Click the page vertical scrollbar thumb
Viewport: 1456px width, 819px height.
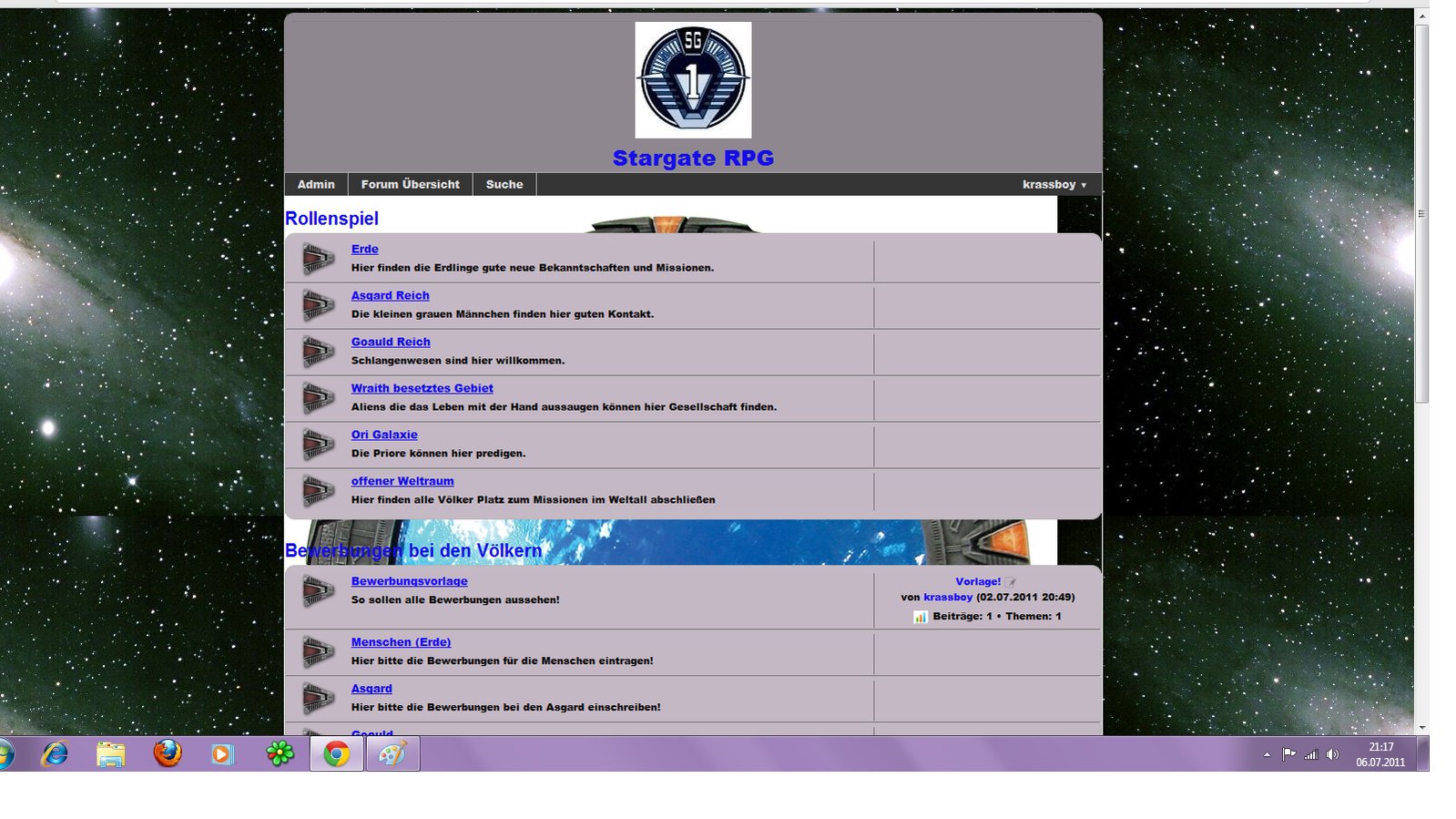coord(1421,214)
